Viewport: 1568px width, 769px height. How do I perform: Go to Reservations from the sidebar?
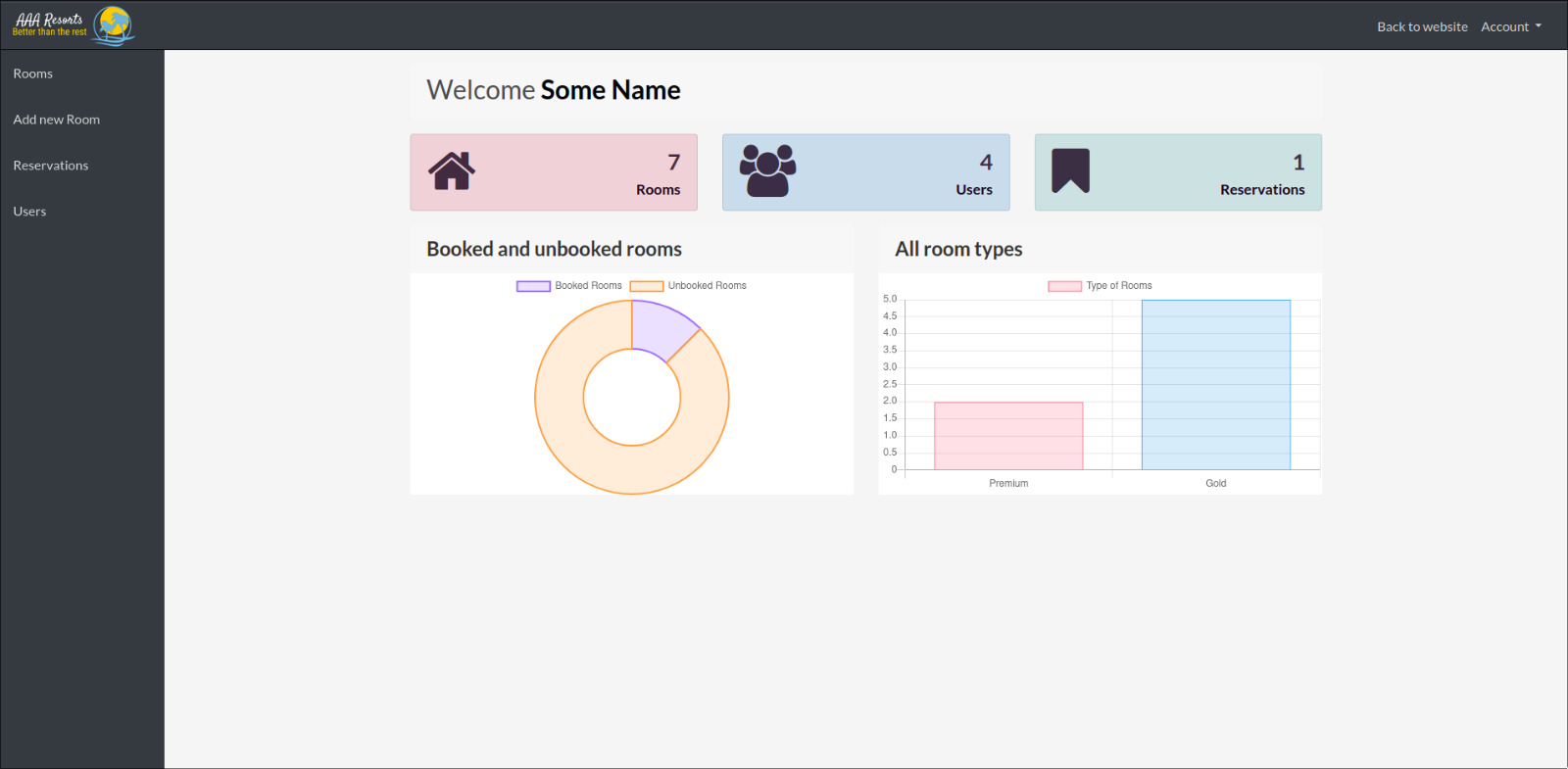point(51,166)
